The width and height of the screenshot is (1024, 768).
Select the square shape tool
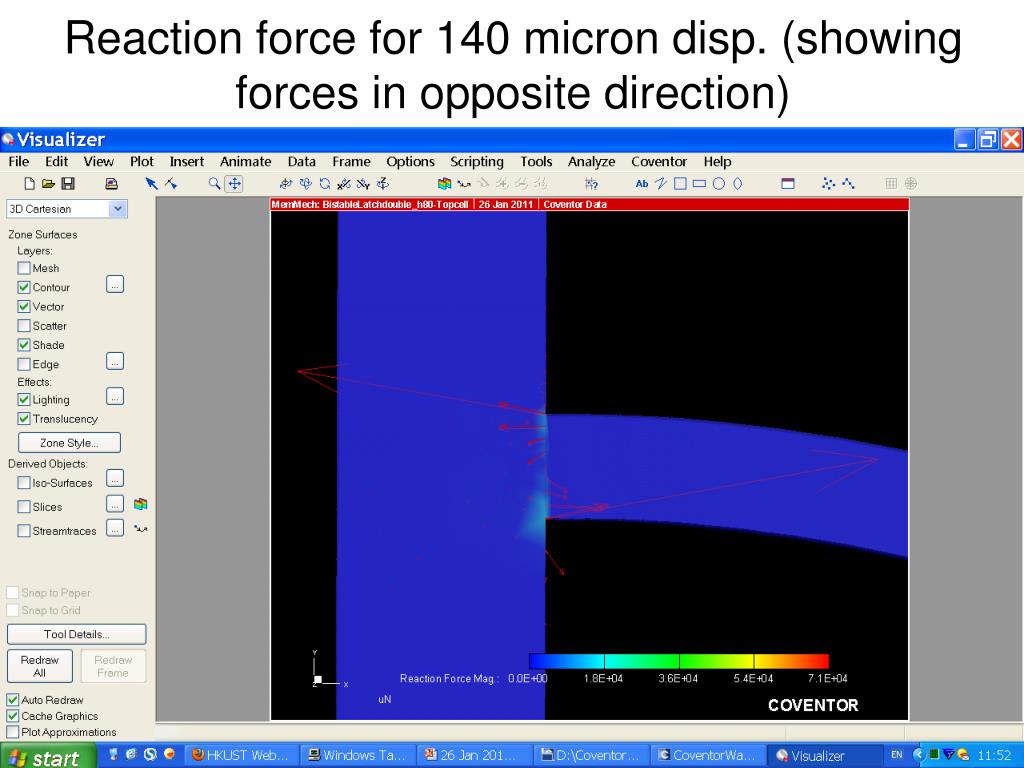coord(680,184)
